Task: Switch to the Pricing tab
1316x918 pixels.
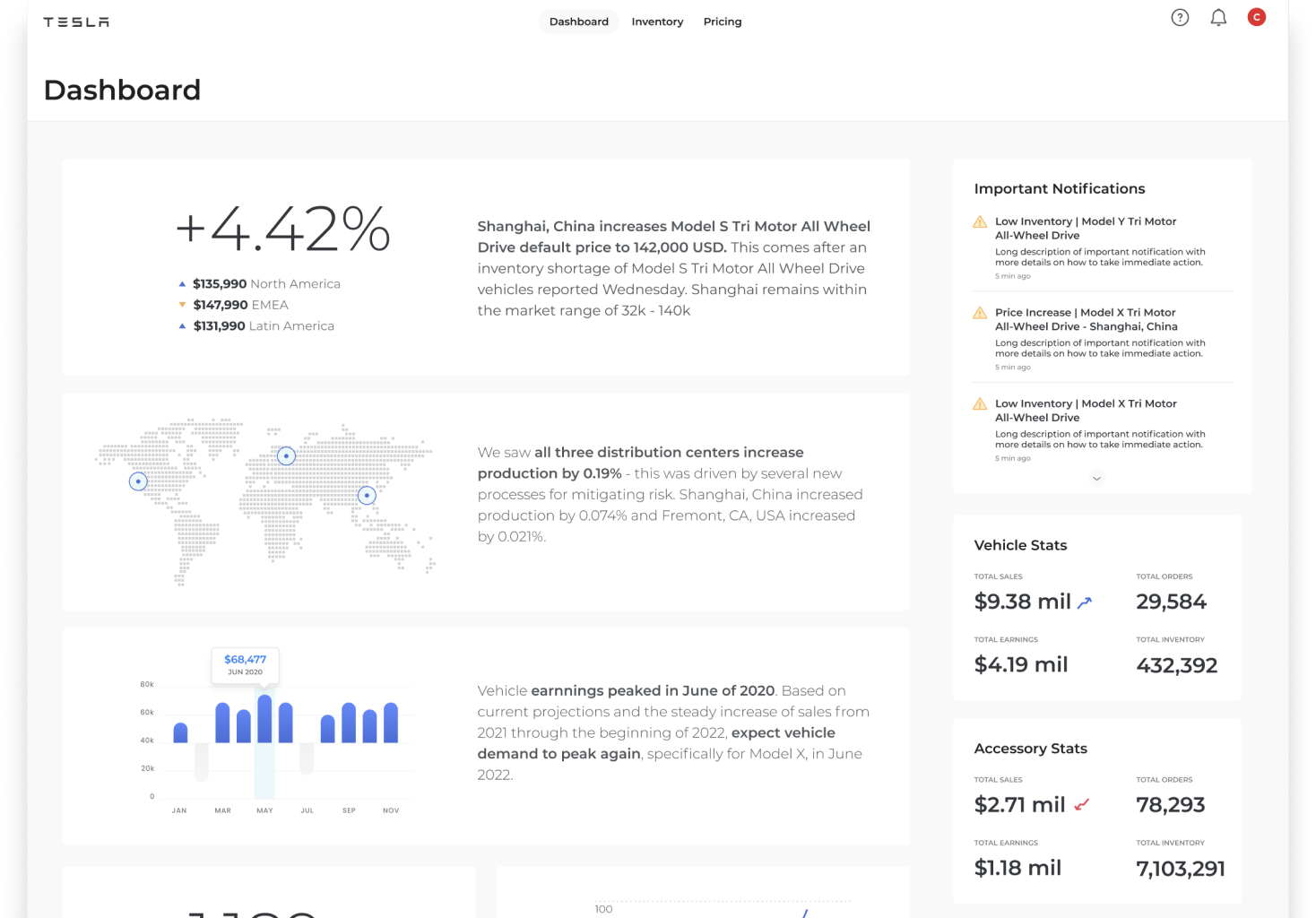Action: click(x=723, y=22)
